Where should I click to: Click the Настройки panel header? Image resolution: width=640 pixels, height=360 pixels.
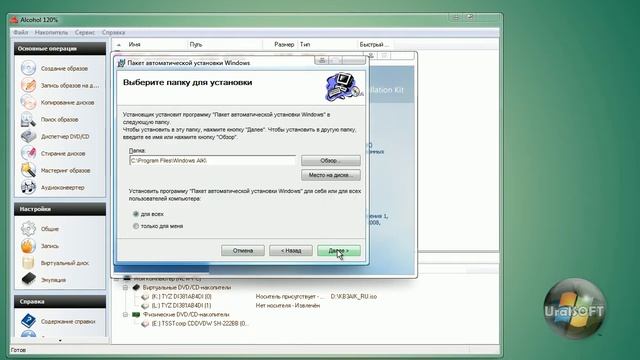pos(60,209)
